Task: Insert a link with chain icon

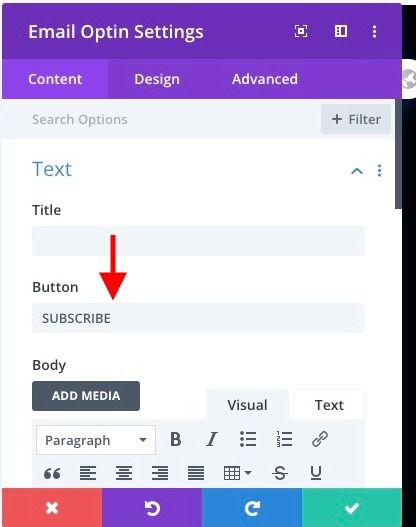Action: coord(320,439)
